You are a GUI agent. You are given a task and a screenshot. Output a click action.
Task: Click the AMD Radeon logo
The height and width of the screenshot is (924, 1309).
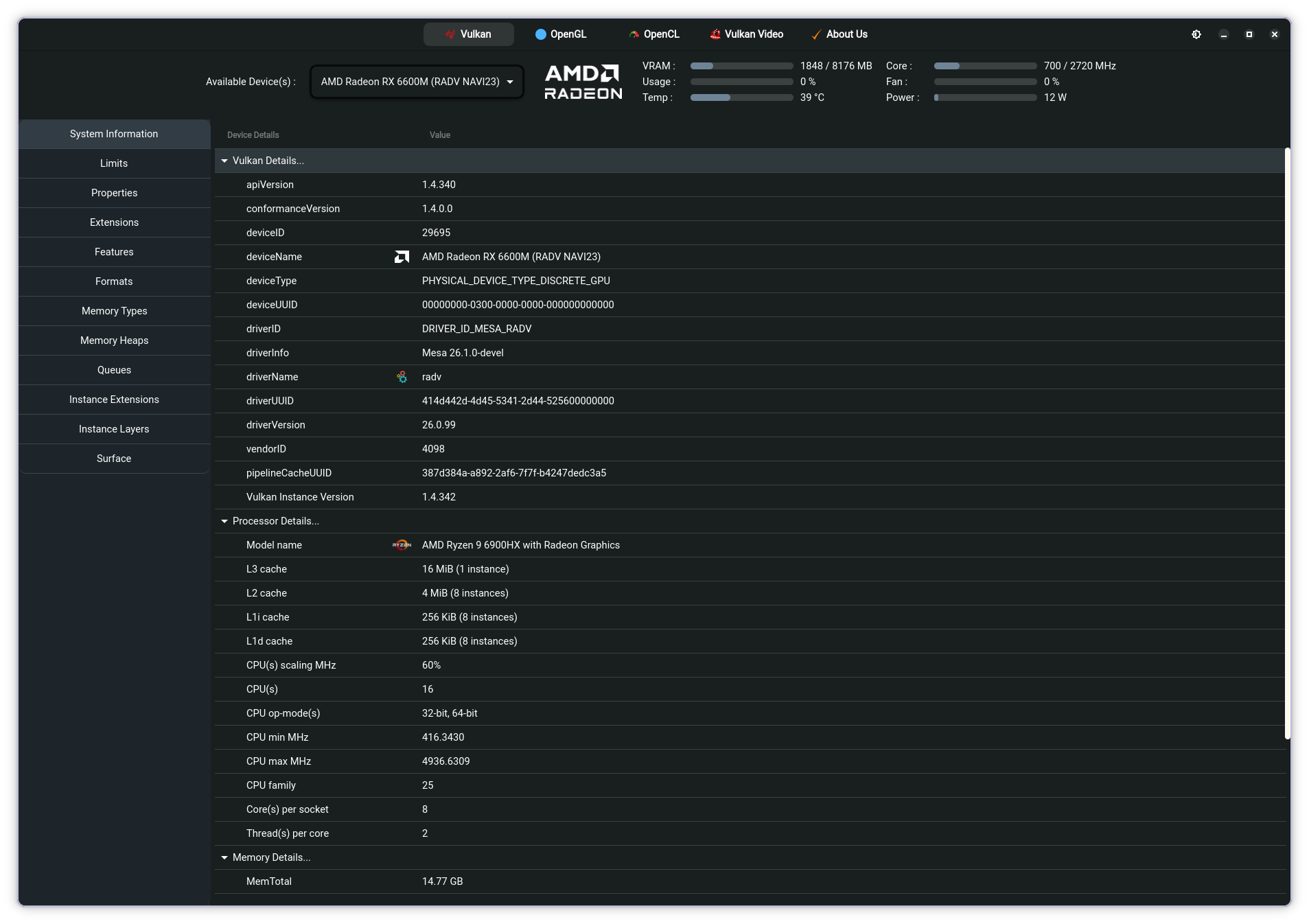tap(583, 82)
